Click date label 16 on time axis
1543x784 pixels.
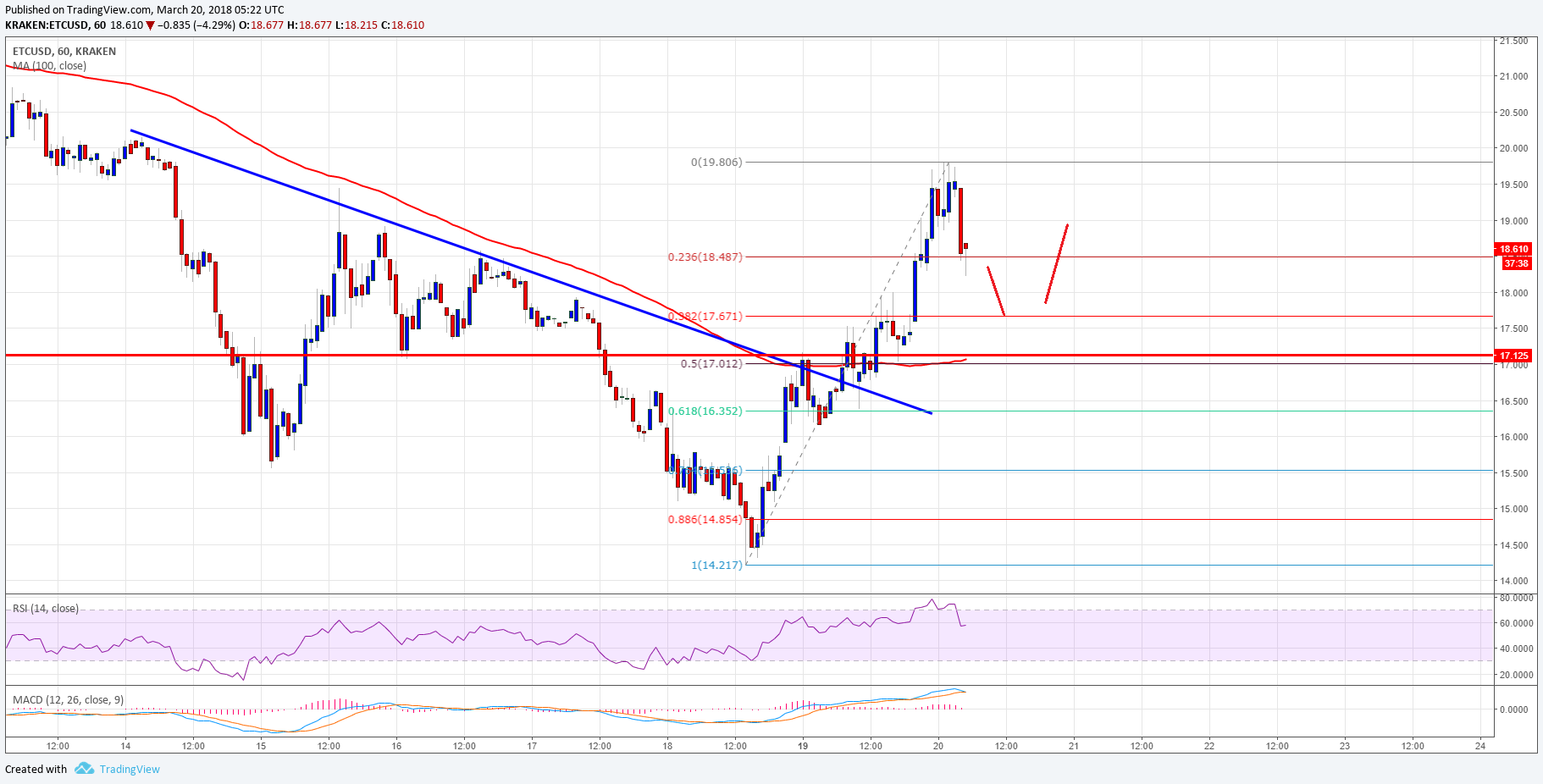pyautogui.click(x=396, y=746)
